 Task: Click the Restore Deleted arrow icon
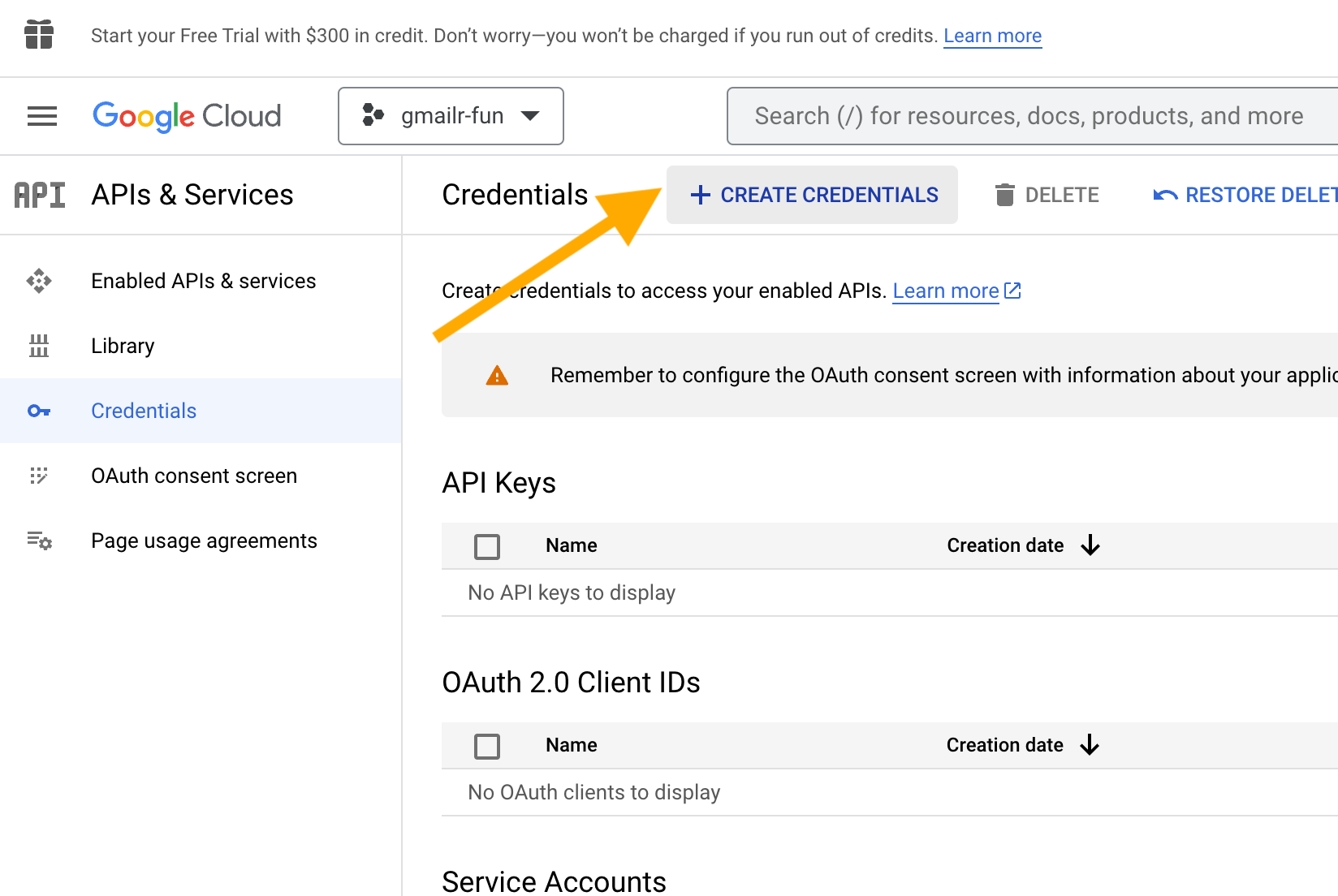click(x=1164, y=195)
